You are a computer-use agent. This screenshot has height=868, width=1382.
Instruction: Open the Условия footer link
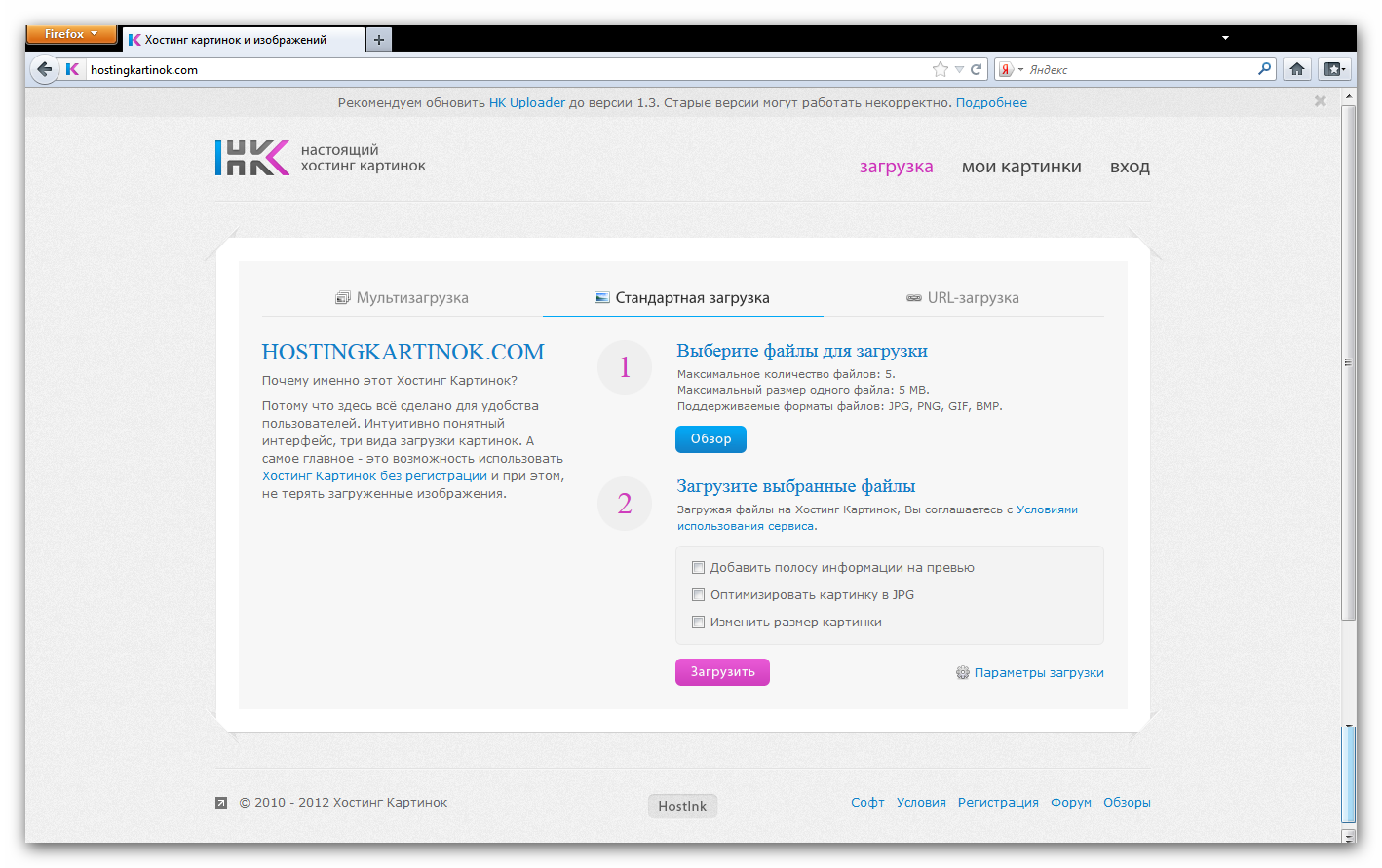[x=921, y=803]
